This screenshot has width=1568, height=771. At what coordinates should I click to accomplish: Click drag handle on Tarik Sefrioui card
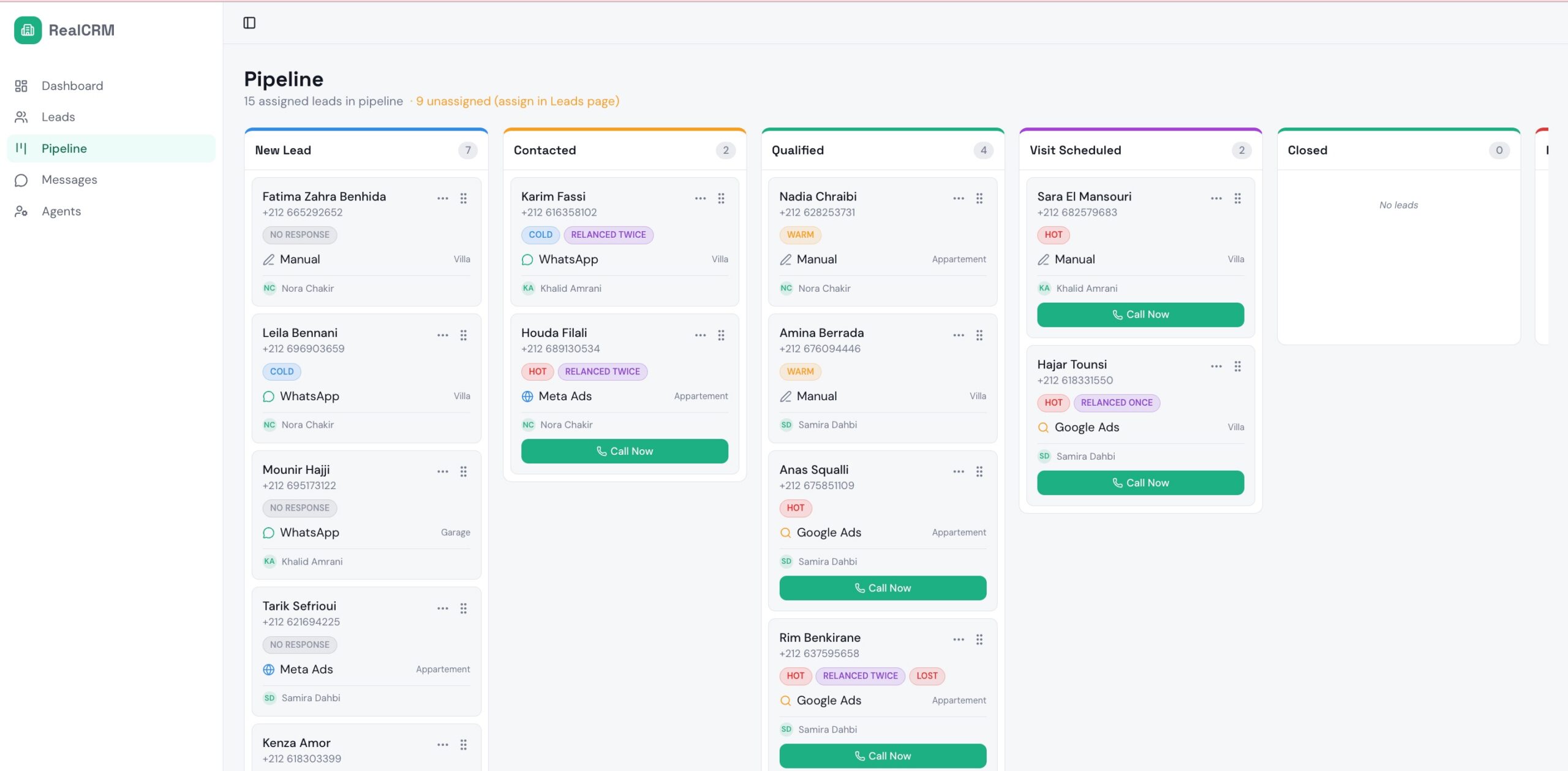464,608
